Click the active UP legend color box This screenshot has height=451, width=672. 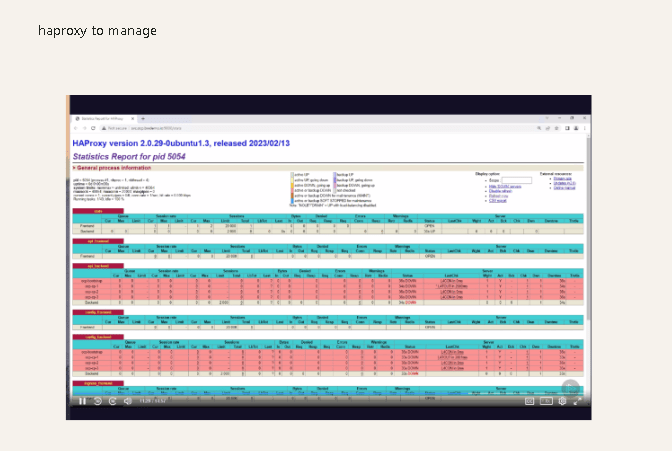point(292,175)
